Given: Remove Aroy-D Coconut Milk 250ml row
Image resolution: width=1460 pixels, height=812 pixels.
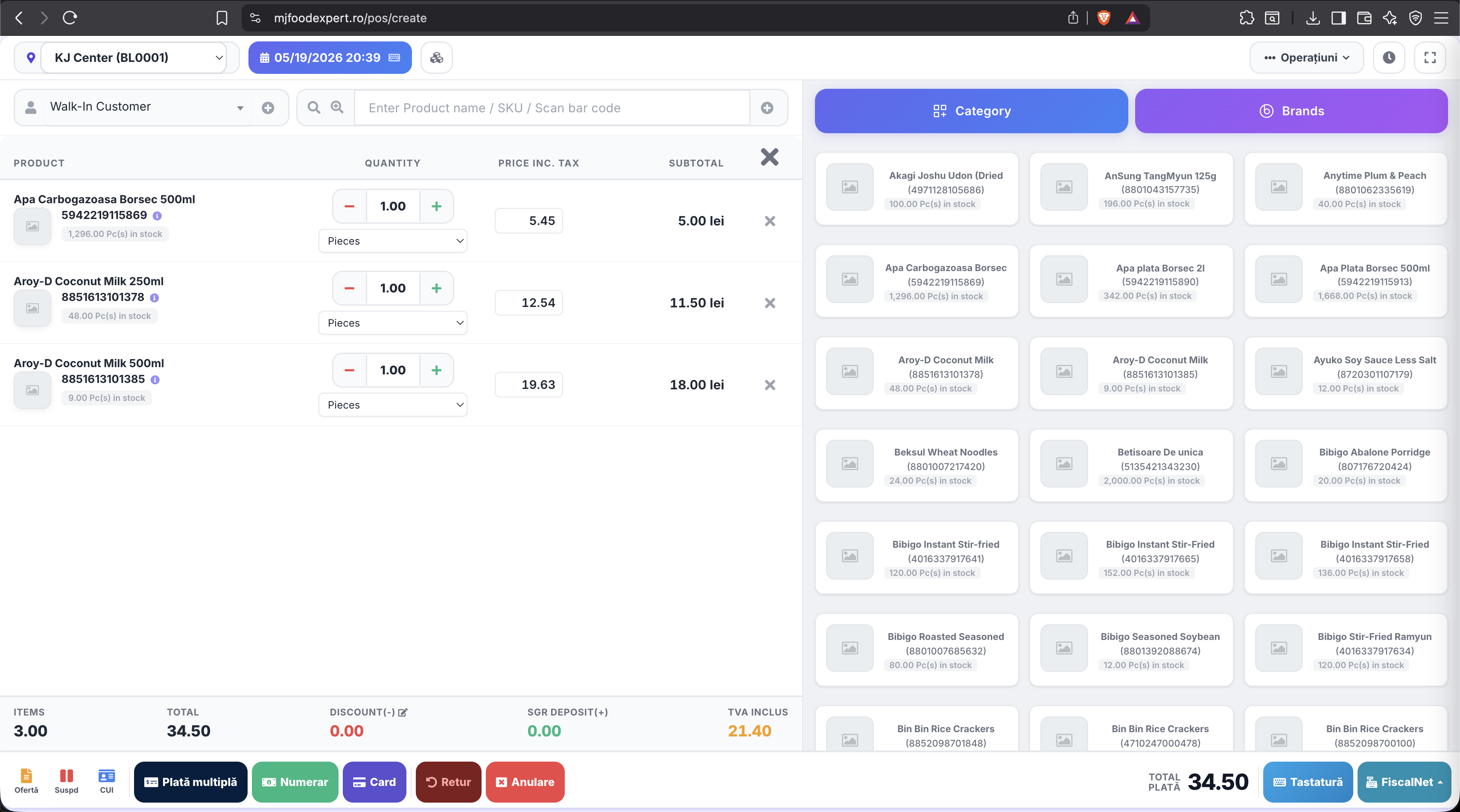Looking at the screenshot, I should tap(770, 303).
